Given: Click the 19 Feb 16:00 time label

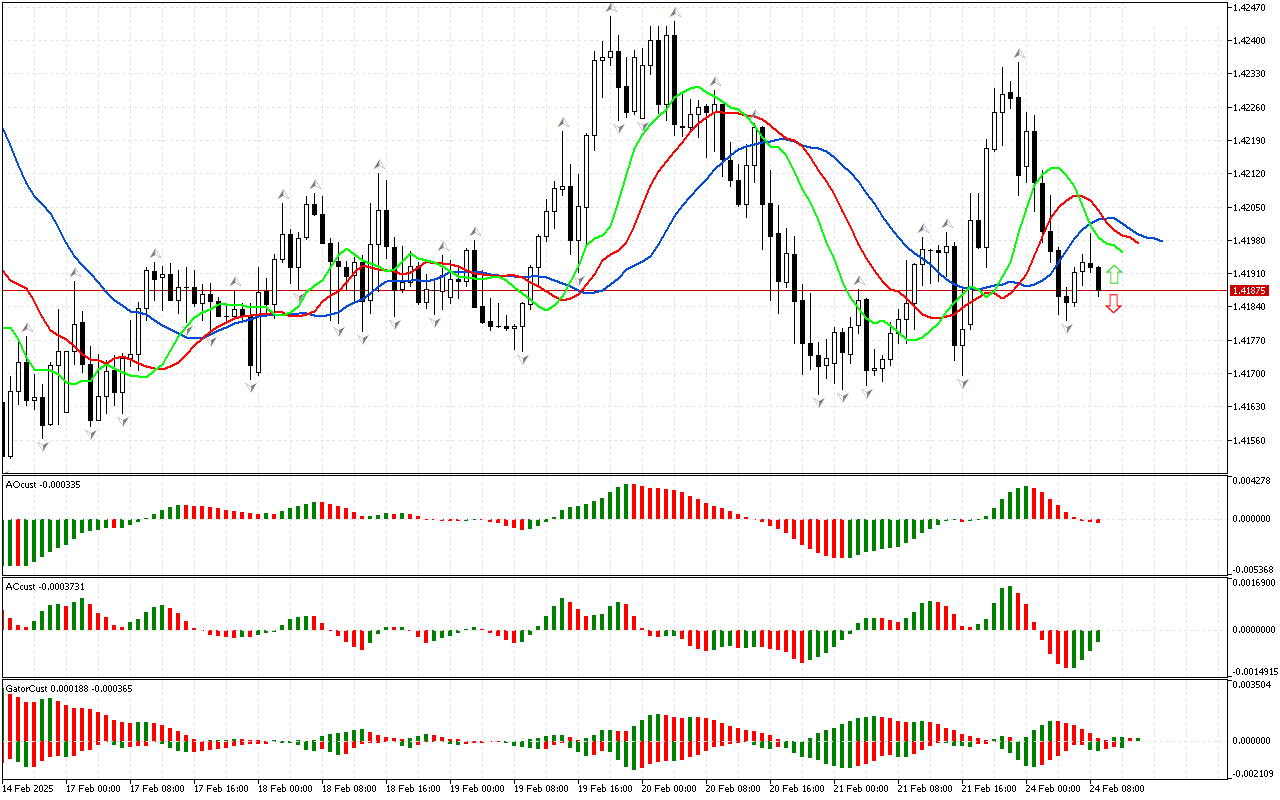Looking at the screenshot, I should point(605,789).
